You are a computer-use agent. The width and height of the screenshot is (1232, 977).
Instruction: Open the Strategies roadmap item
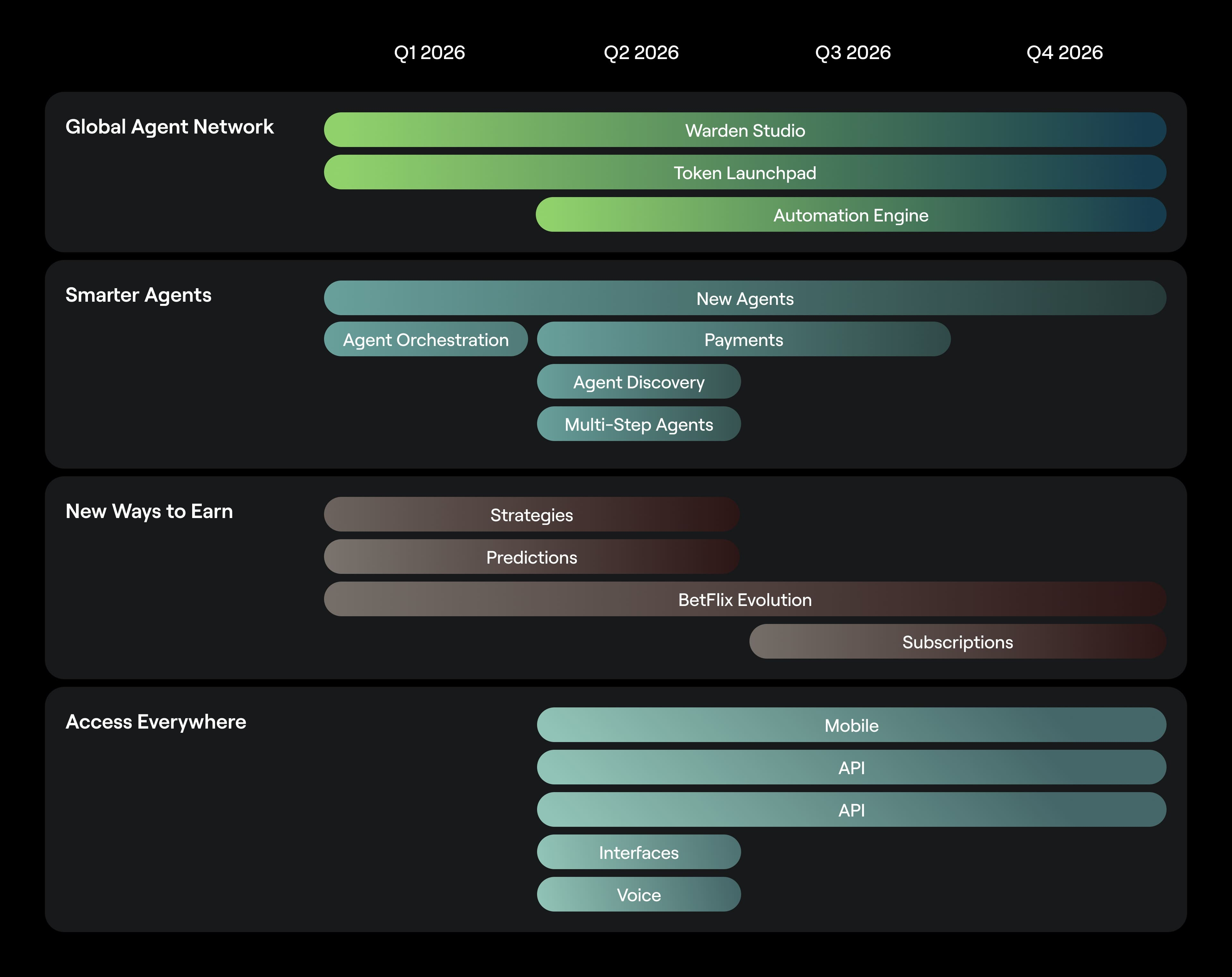(531, 514)
